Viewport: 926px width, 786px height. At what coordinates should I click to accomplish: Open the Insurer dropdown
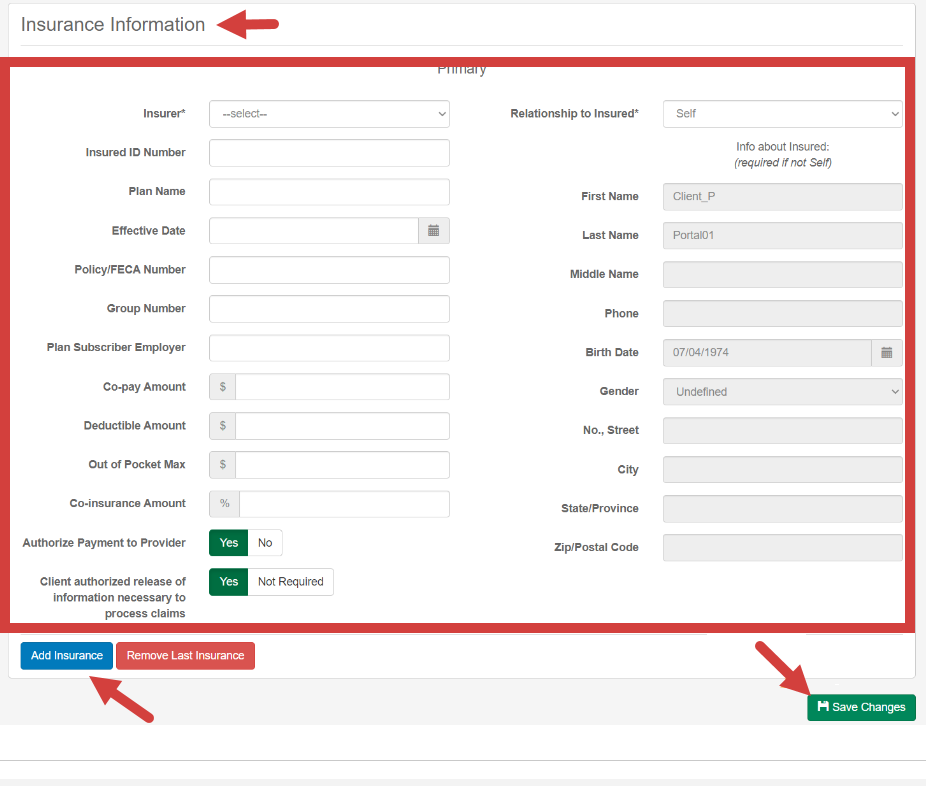(328, 113)
